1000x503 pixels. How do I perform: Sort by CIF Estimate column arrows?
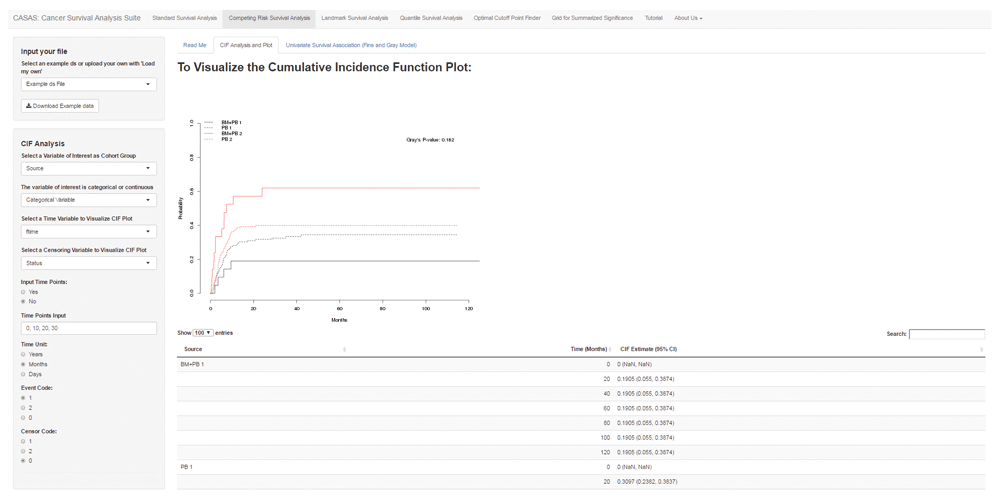click(981, 350)
